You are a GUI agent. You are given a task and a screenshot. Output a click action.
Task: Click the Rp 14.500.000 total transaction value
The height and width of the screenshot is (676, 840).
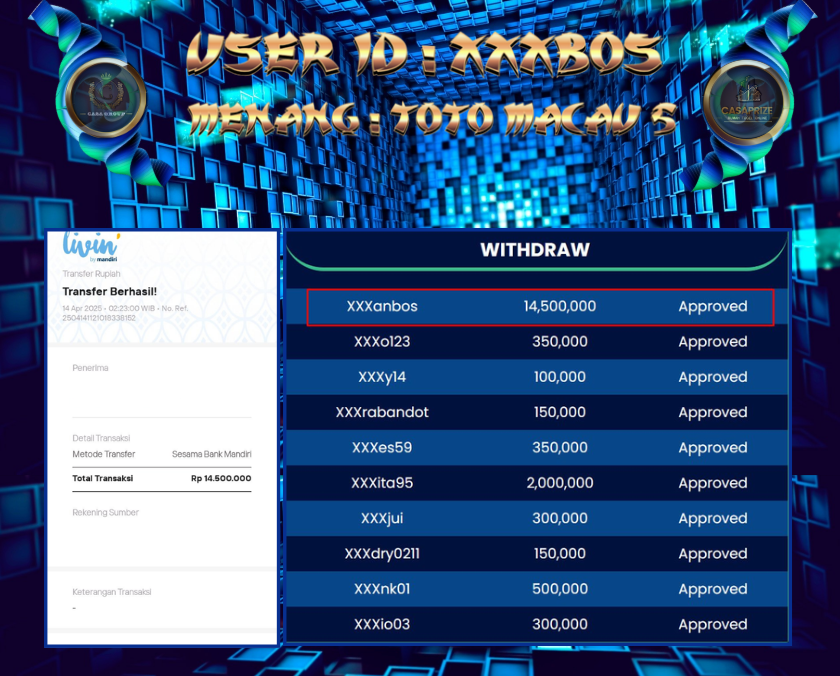click(x=221, y=479)
